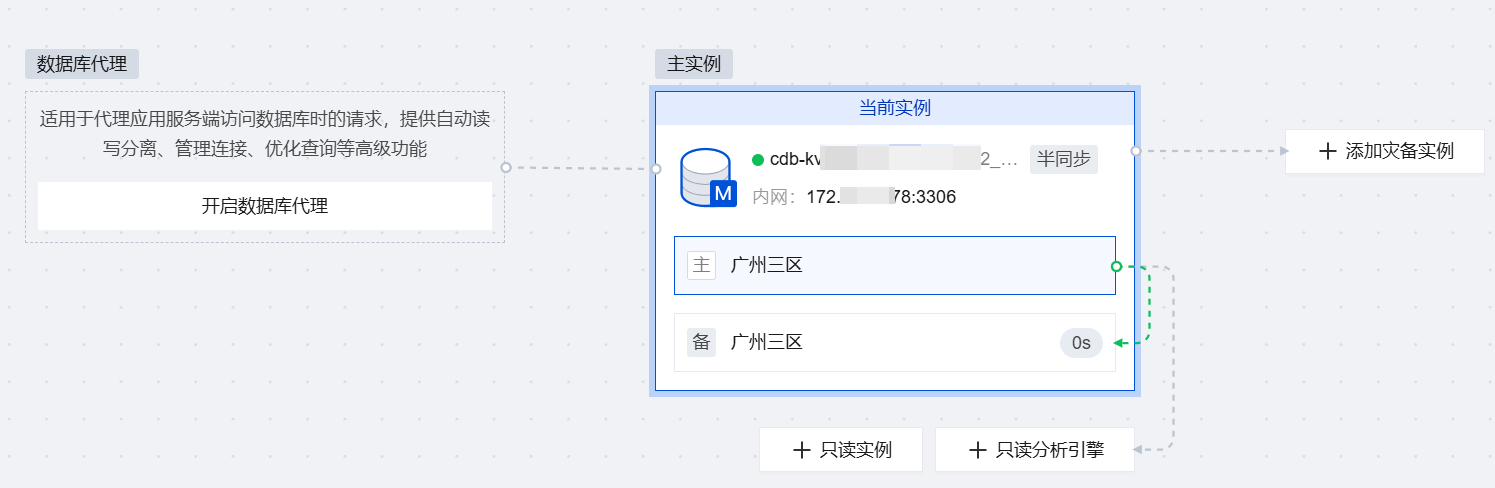Click the 备 role badge icon
The width and height of the screenshot is (1495, 488).
click(701, 342)
